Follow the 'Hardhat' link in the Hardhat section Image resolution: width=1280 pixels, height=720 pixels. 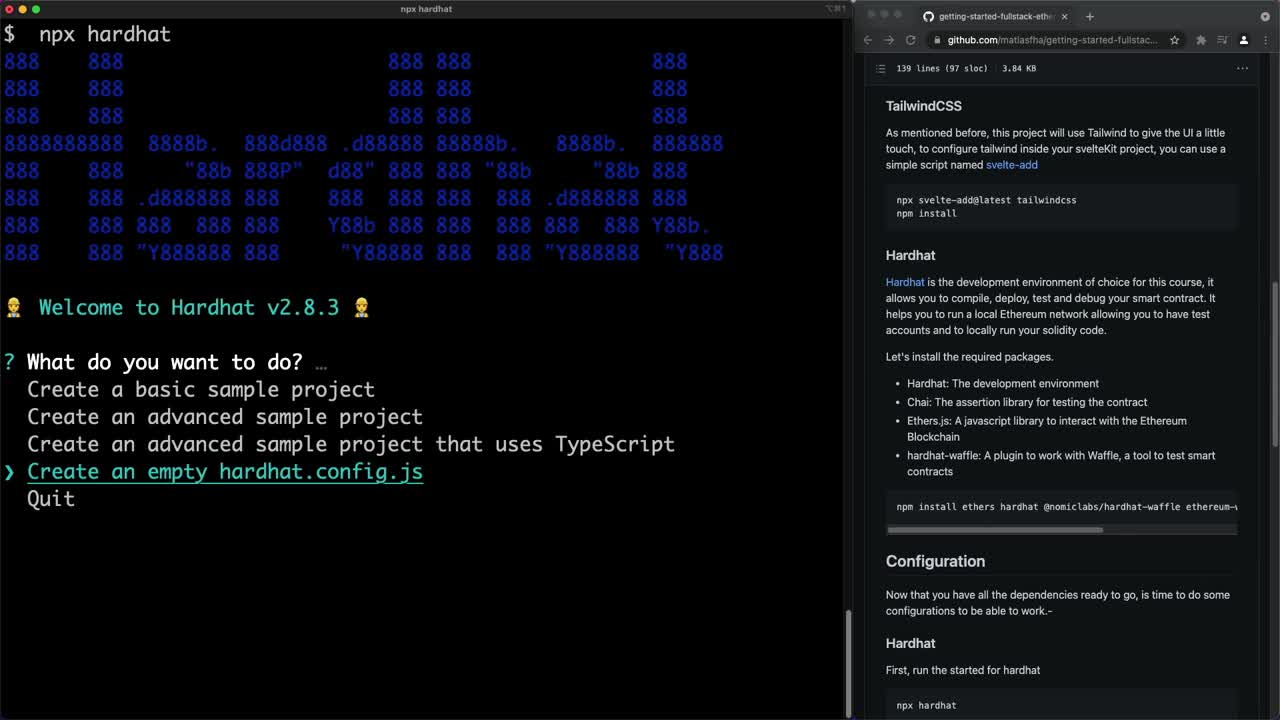click(x=904, y=282)
